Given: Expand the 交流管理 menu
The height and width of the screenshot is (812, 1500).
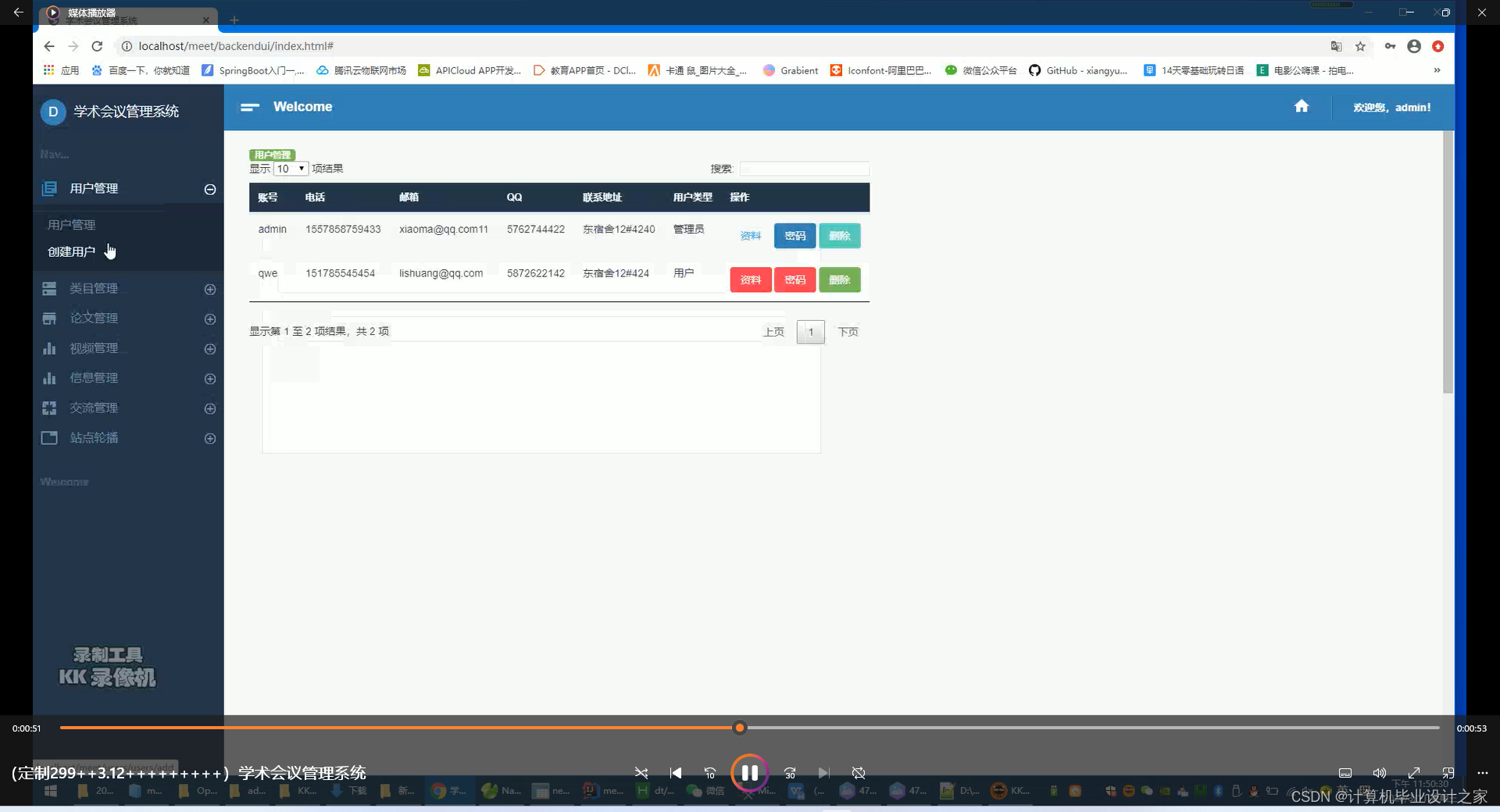Looking at the screenshot, I should [210, 408].
